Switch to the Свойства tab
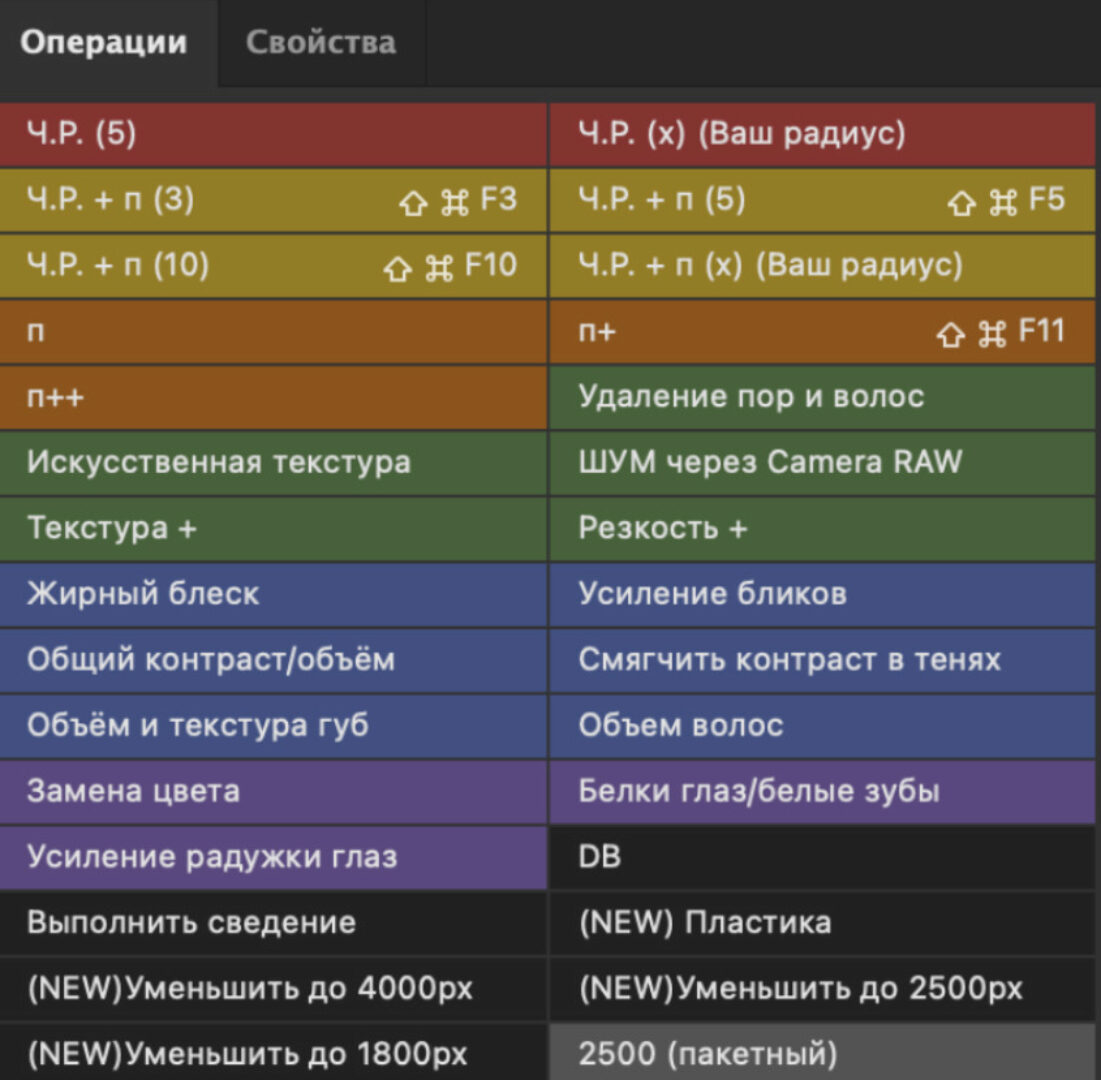This screenshot has height=1080, width=1101. pyautogui.click(x=322, y=44)
